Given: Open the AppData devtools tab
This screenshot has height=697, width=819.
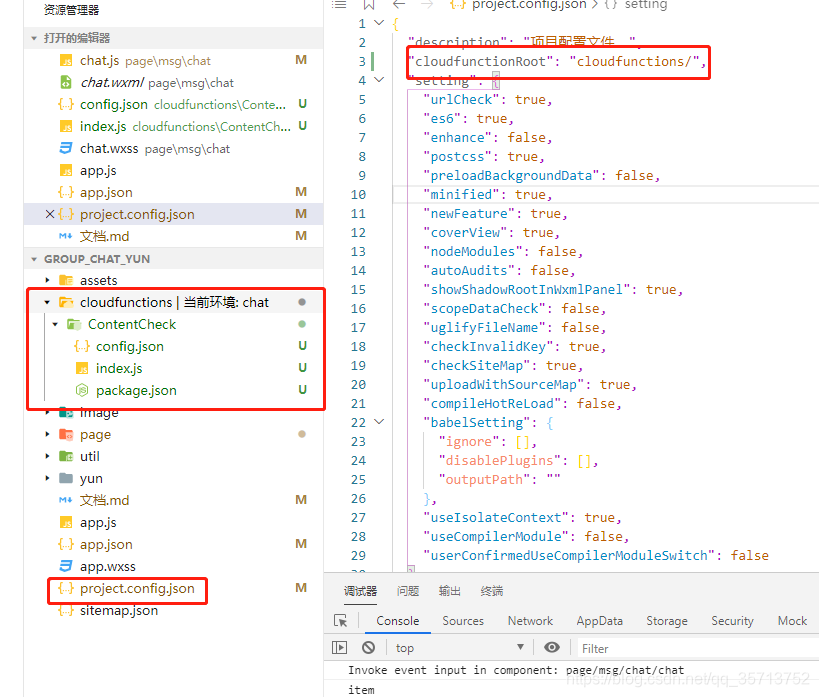Looking at the screenshot, I should point(600,621).
